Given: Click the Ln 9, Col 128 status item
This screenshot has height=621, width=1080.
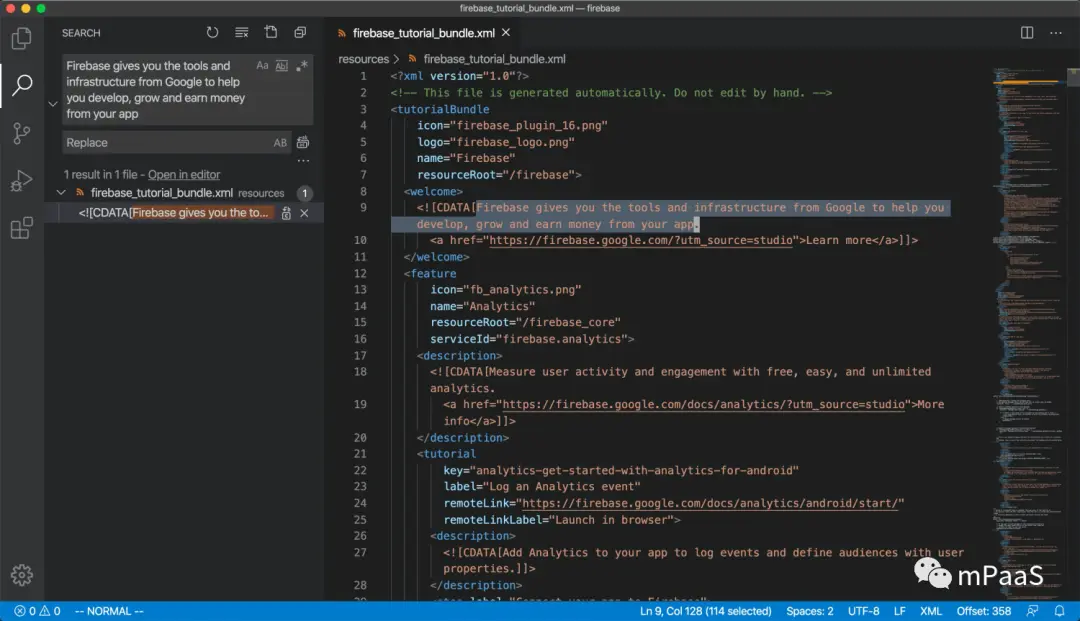Looking at the screenshot, I should coord(705,611).
